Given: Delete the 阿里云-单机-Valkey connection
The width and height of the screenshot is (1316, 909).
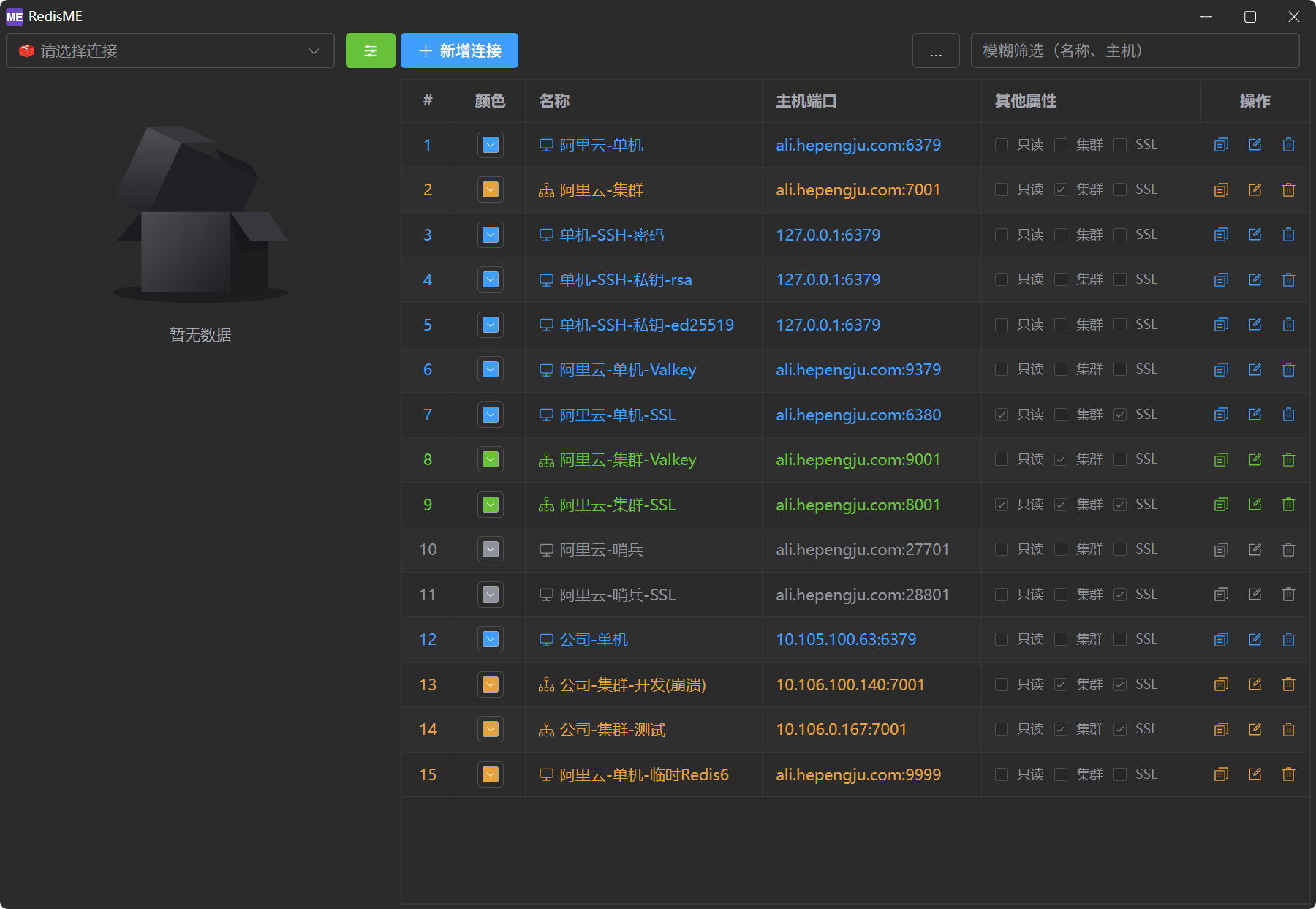Looking at the screenshot, I should (x=1288, y=370).
